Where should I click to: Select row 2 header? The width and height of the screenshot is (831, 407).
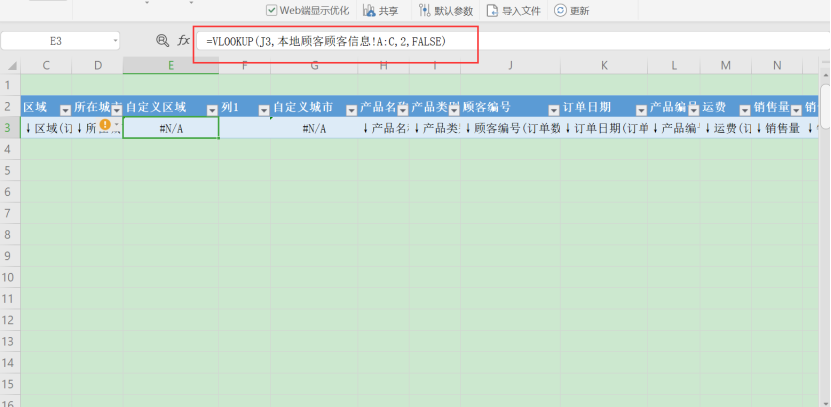(10, 107)
